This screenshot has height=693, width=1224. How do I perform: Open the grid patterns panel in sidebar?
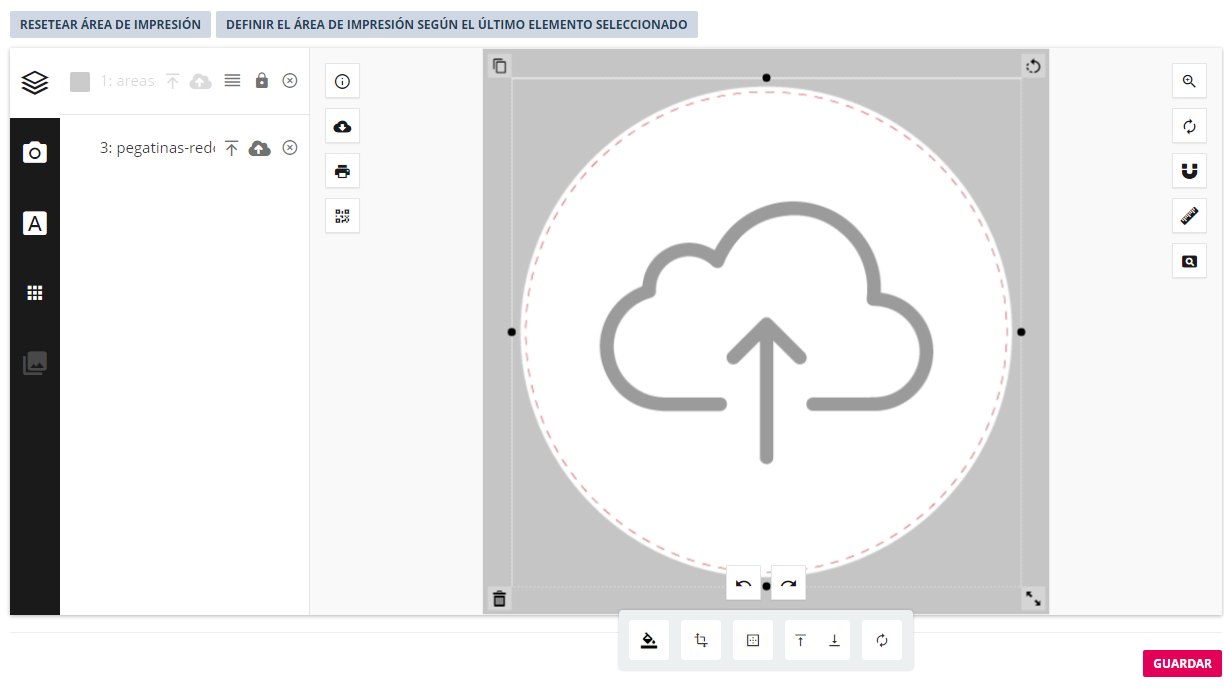[x=35, y=293]
